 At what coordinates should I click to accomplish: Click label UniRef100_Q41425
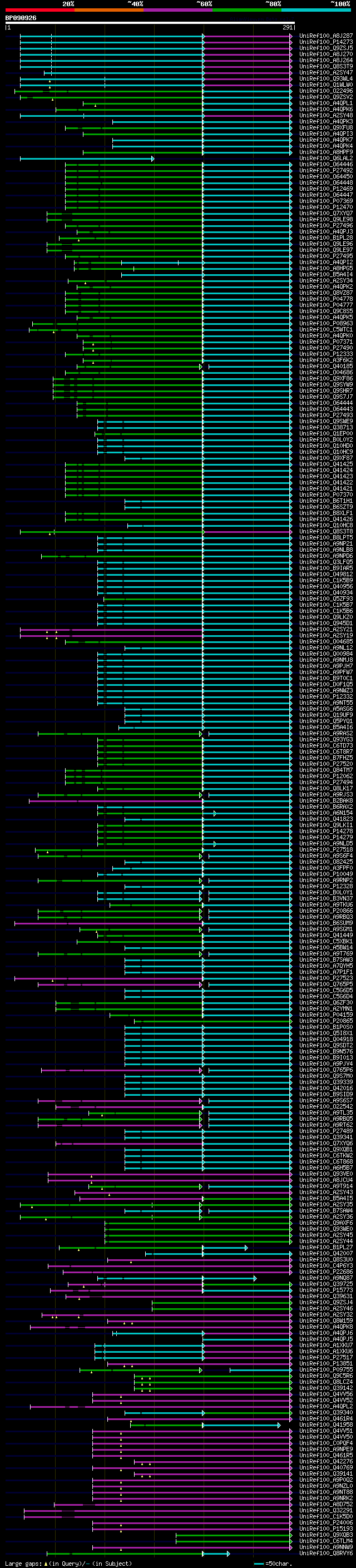tap(326, 464)
